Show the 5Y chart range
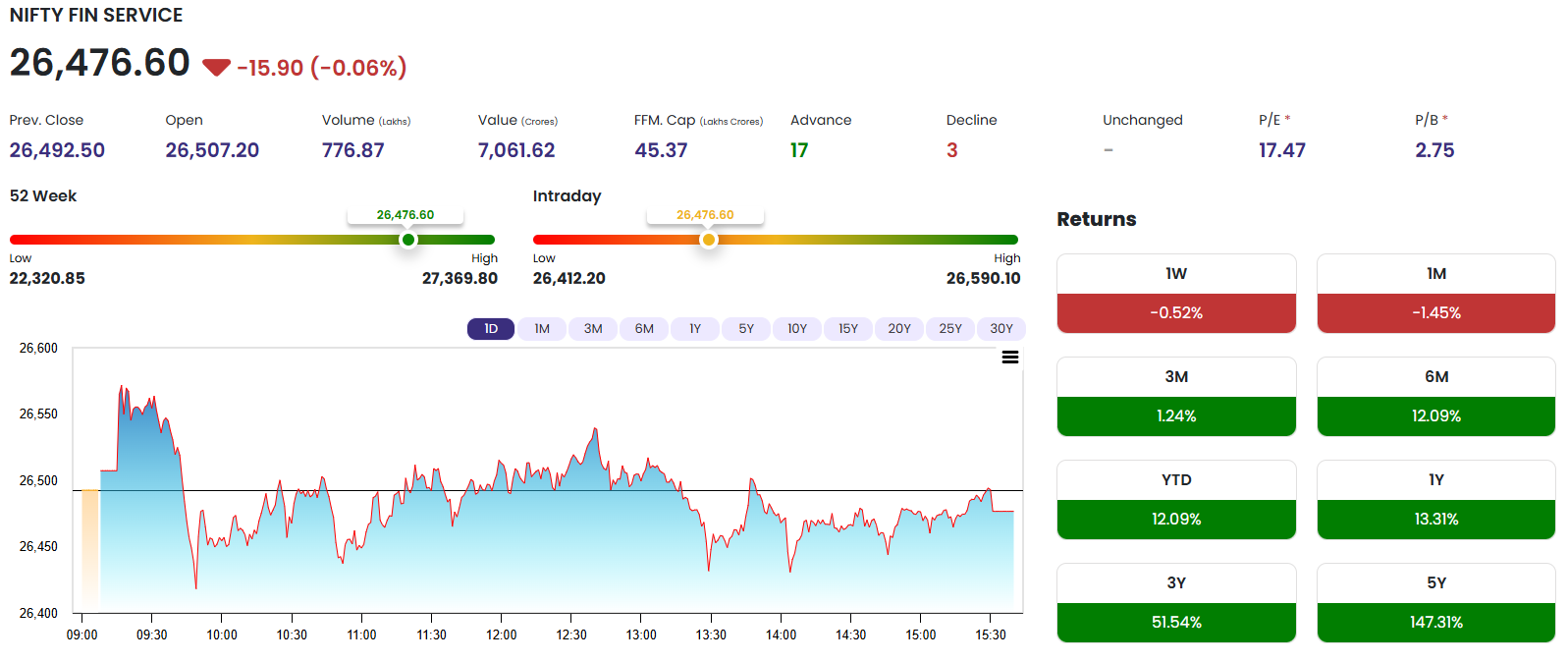This screenshot has height=662, width=1568. point(746,329)
